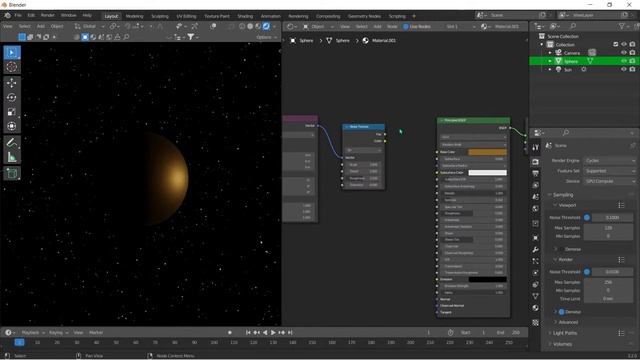Open the node editor Add menu
The image size is (640, 360).
coord(377,27)
